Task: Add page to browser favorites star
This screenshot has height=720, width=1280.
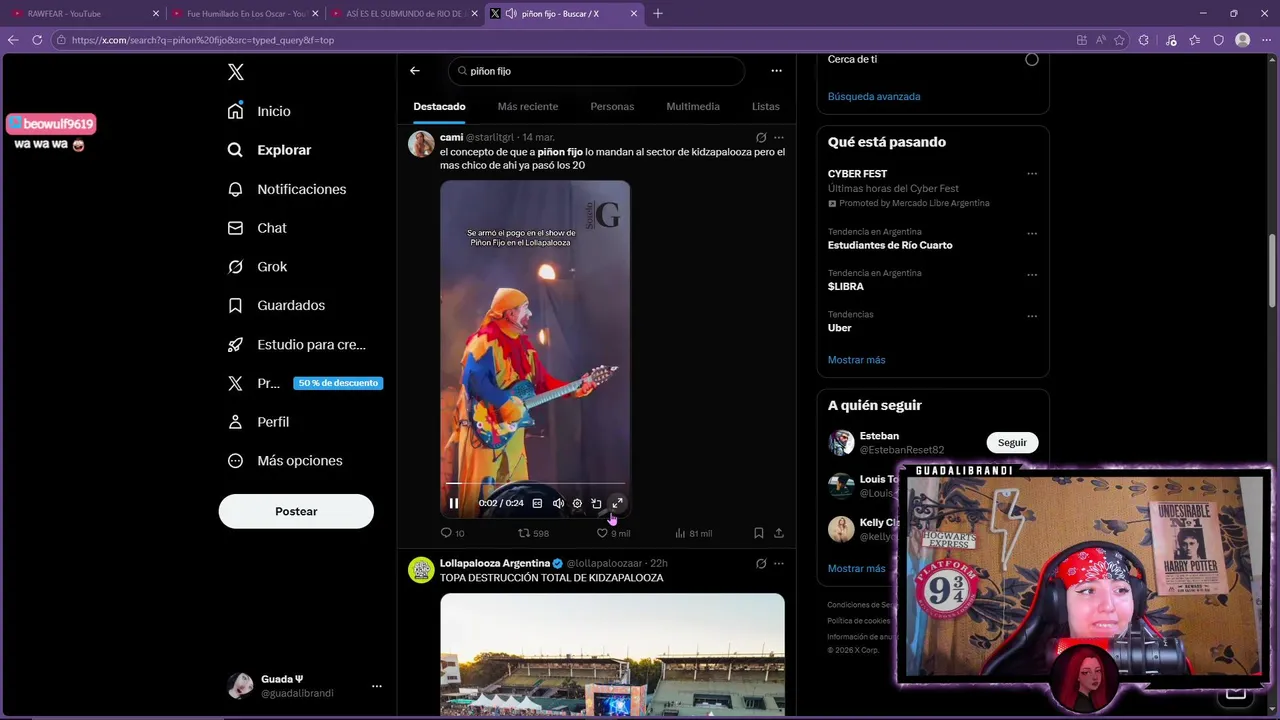Action: click(1119, 40)
